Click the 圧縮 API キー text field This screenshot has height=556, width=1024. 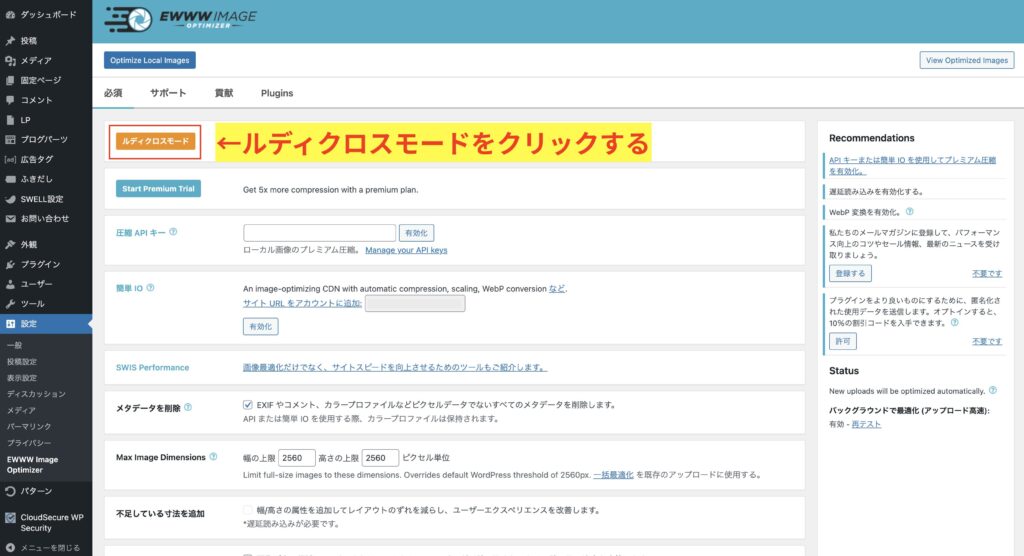(318, 232)
